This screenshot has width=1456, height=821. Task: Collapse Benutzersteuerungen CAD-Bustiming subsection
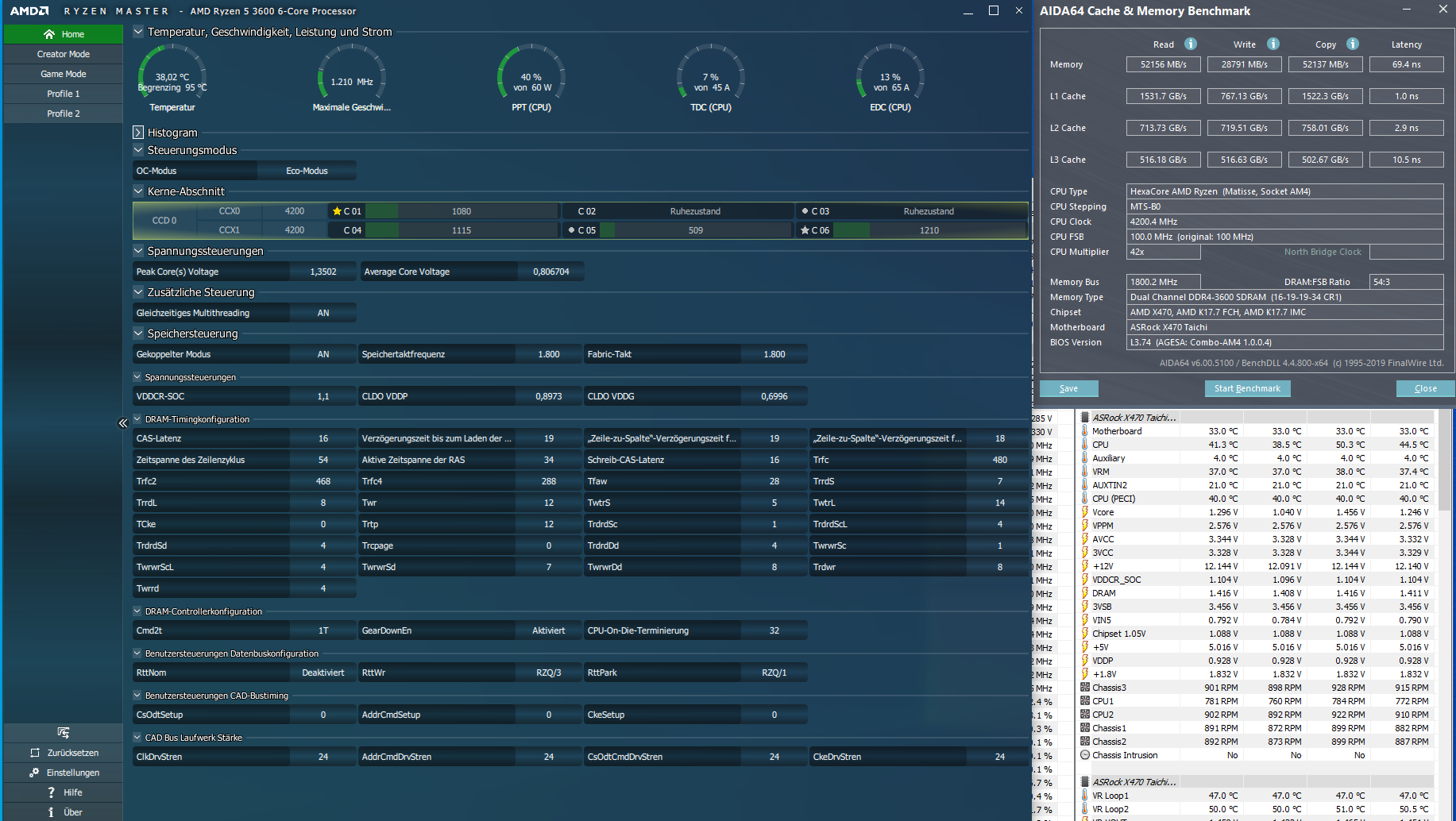[x=137, y=696]
